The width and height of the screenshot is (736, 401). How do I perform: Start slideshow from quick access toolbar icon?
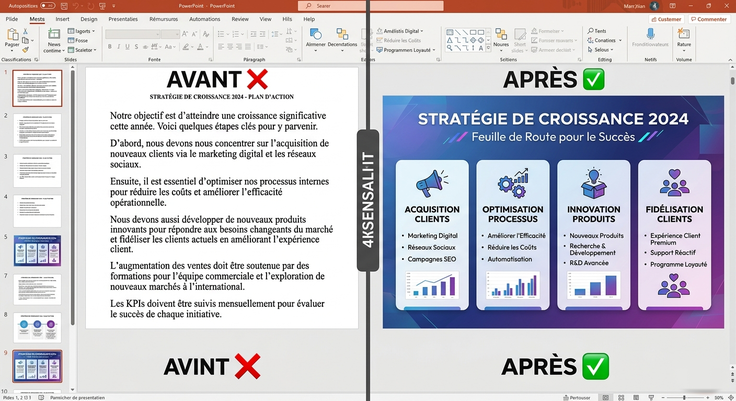[x=102, y=6]
